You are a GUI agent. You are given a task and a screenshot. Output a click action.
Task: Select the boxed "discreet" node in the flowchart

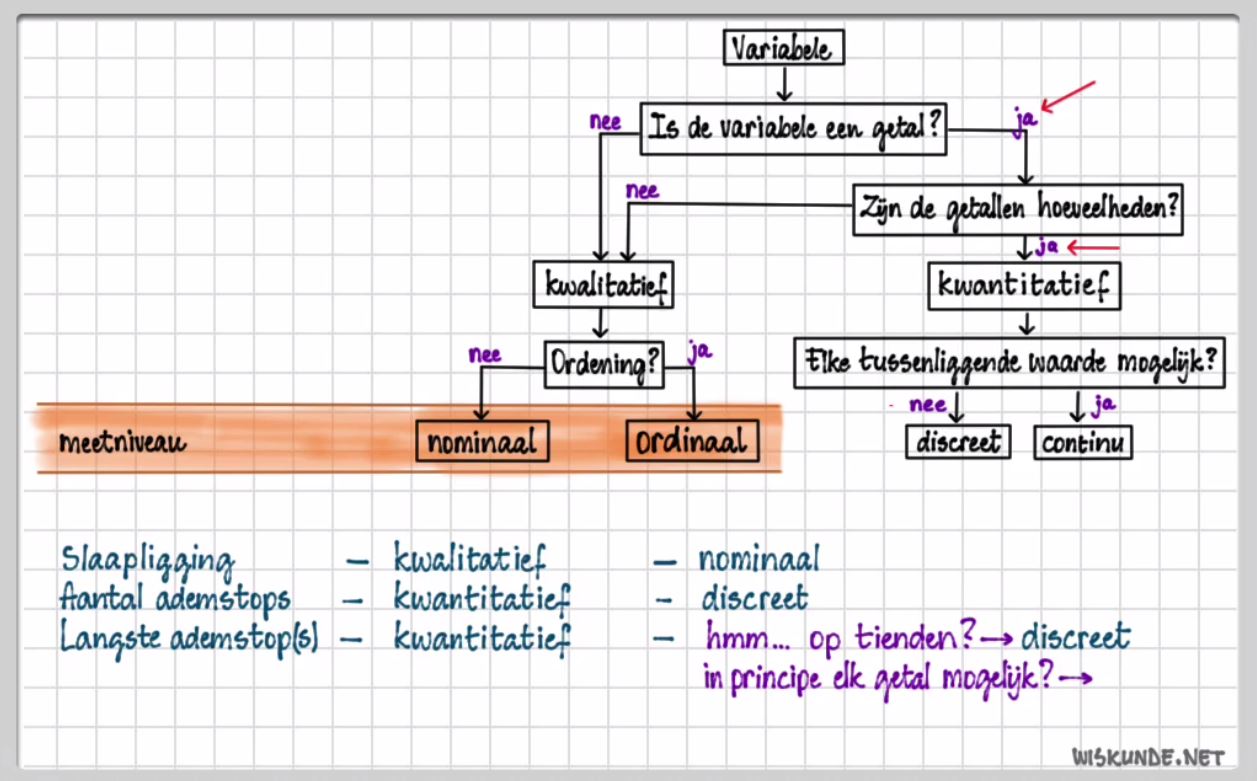pos(959,442)
